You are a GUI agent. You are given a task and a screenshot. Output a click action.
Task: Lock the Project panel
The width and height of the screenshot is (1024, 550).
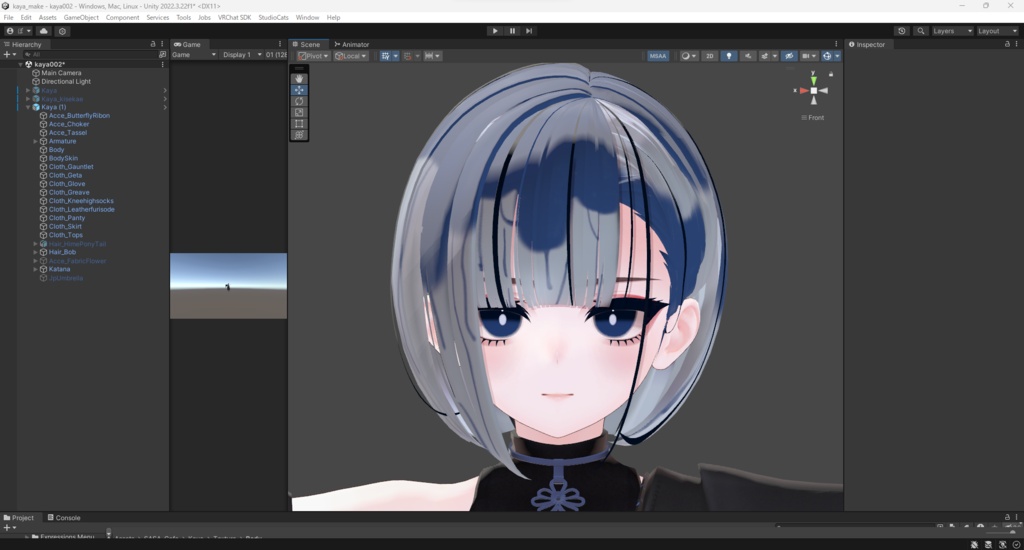point(1007,517)
